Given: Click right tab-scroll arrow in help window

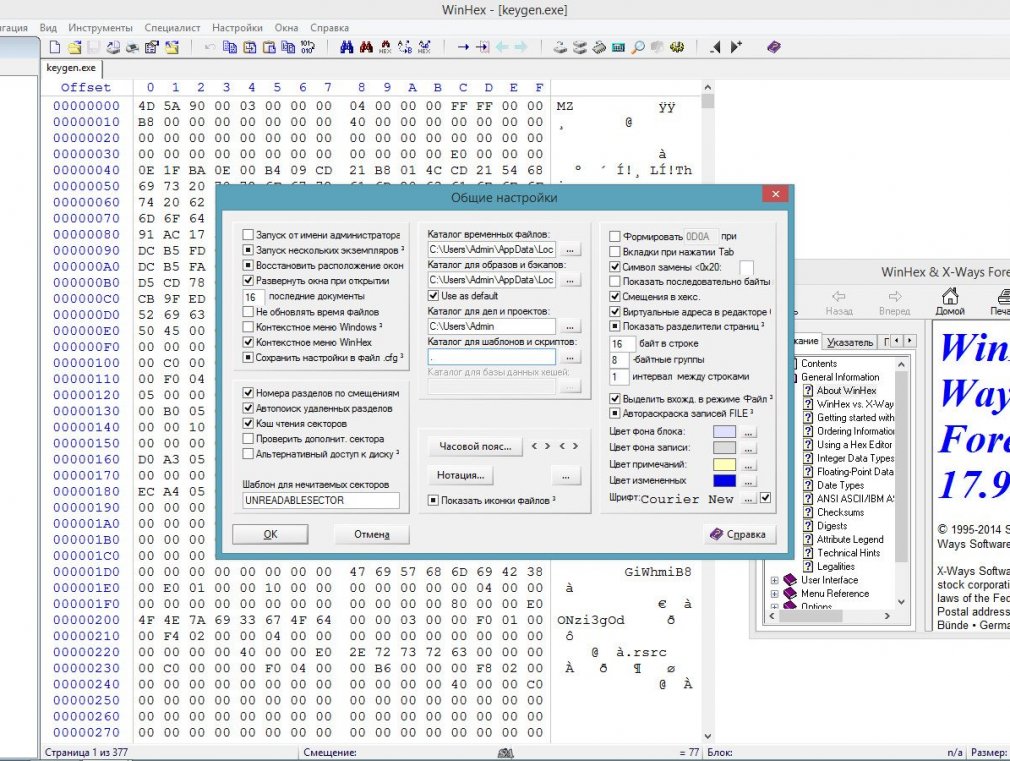Looking at the screenshot, I should pos(910,340).
